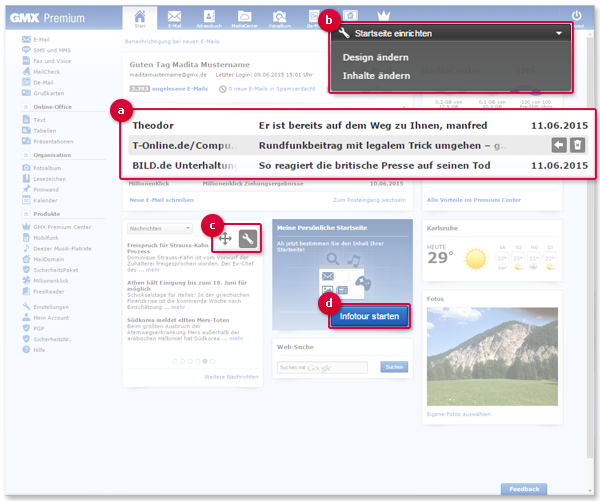Open Lesezeichen in sidebar
This screenshot has height=501, width=600.
coord(44,179)
